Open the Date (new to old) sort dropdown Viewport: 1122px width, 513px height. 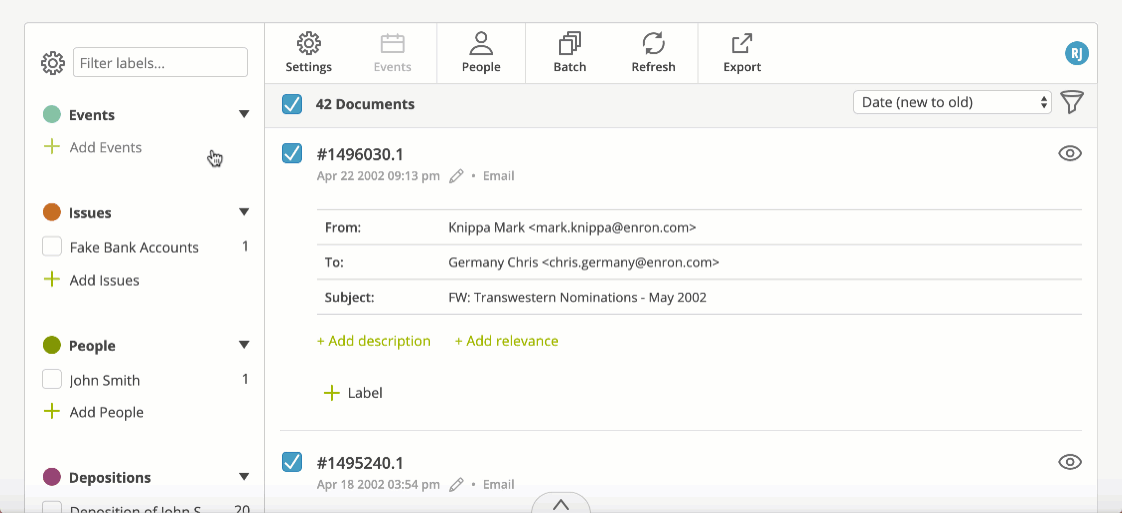coord(952,102)
